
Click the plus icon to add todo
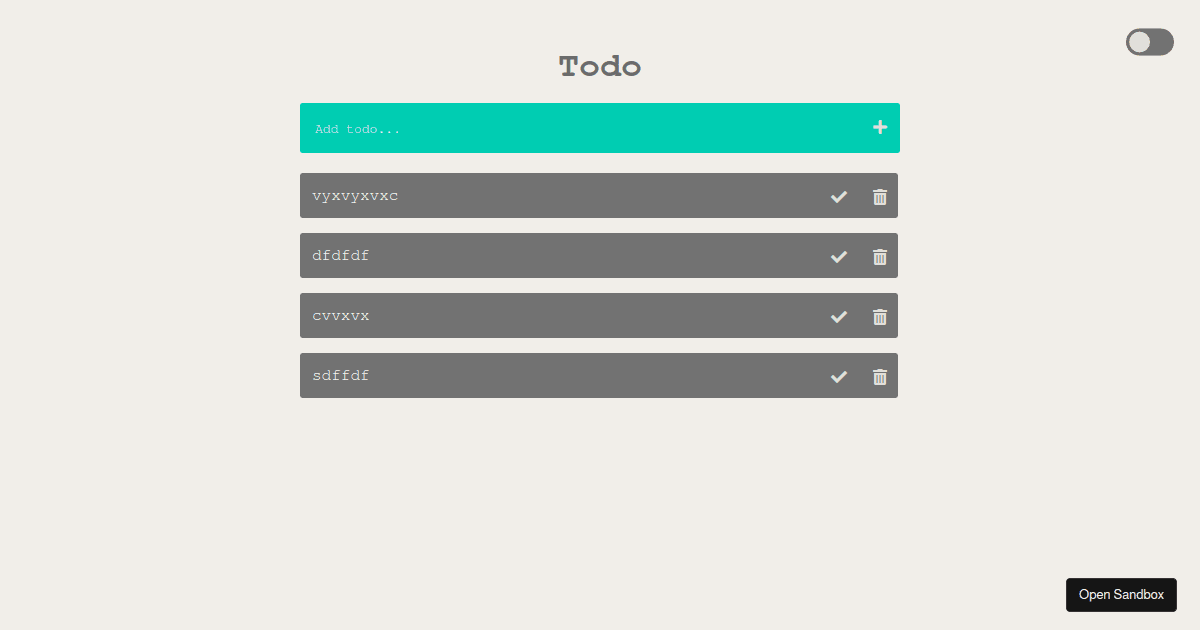click(880, 127)
